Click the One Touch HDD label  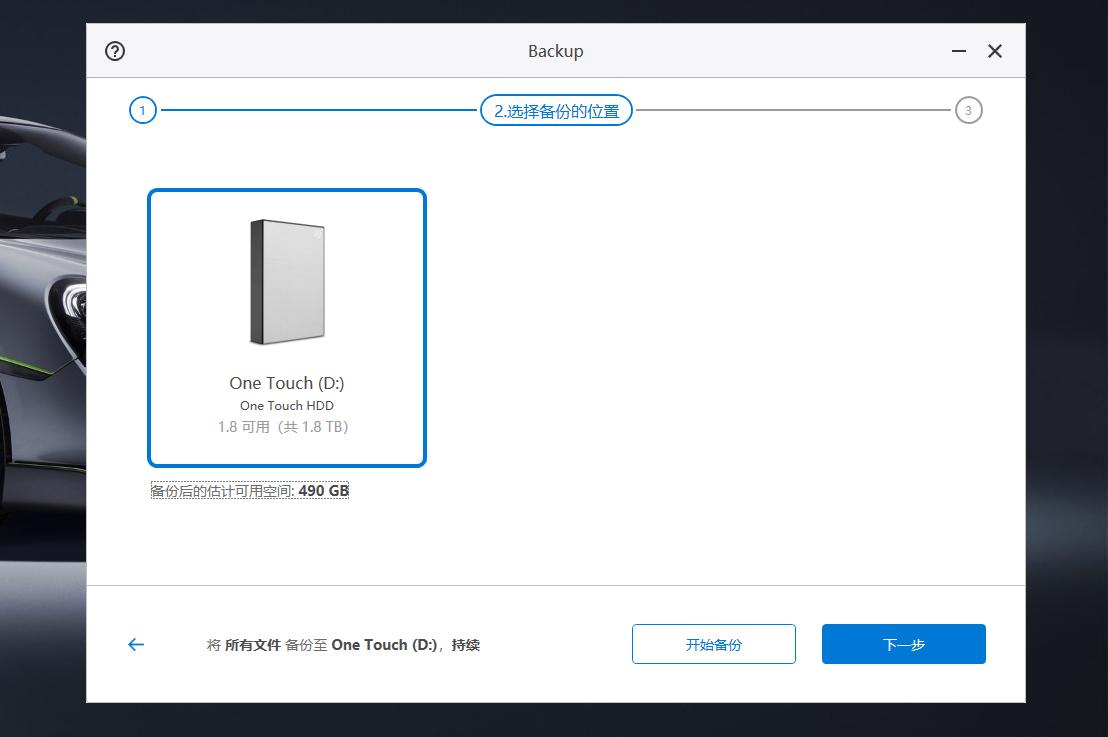tap(287, 406)
